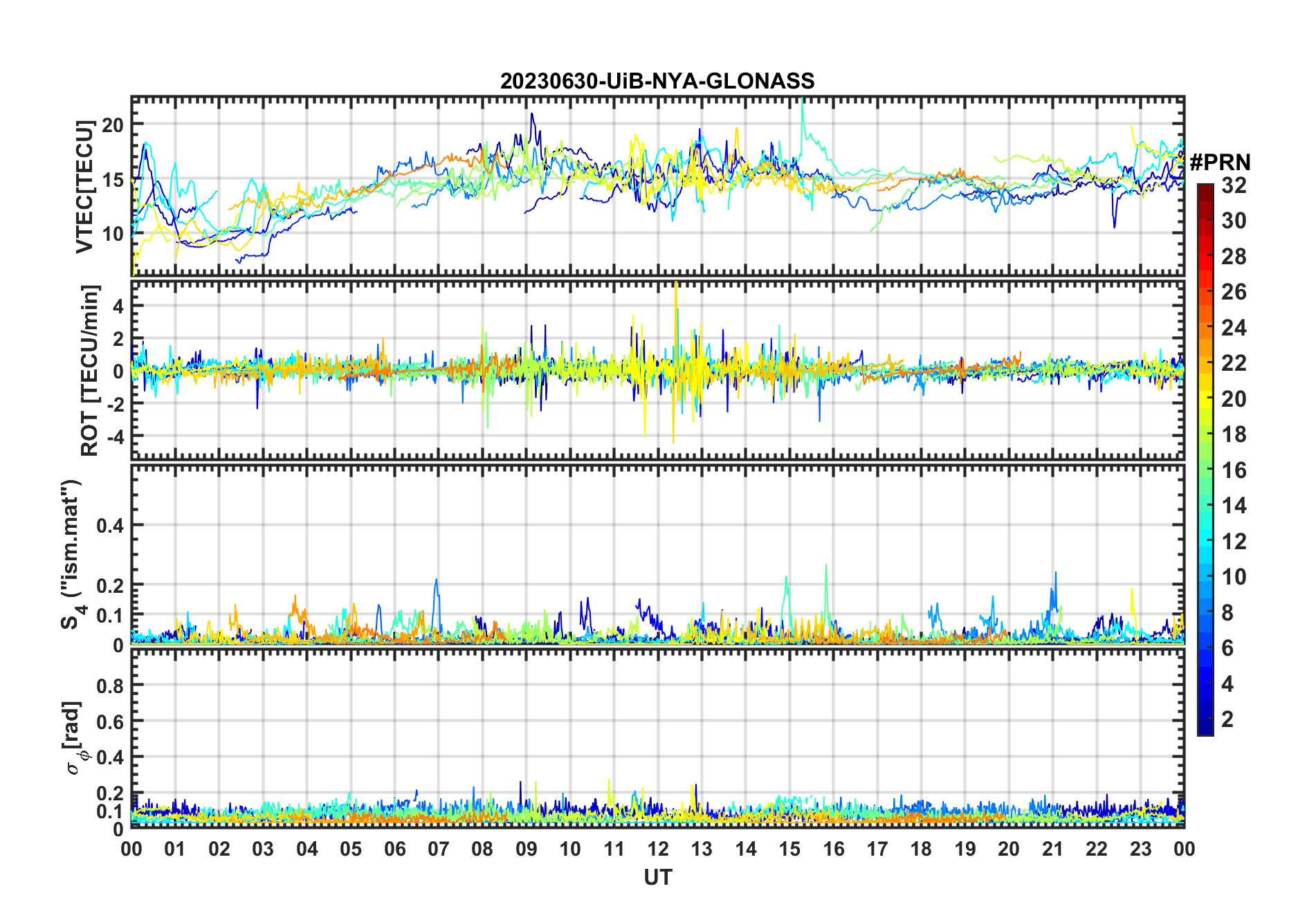Select the "01" tick on the UT axis

coord(175,849)
